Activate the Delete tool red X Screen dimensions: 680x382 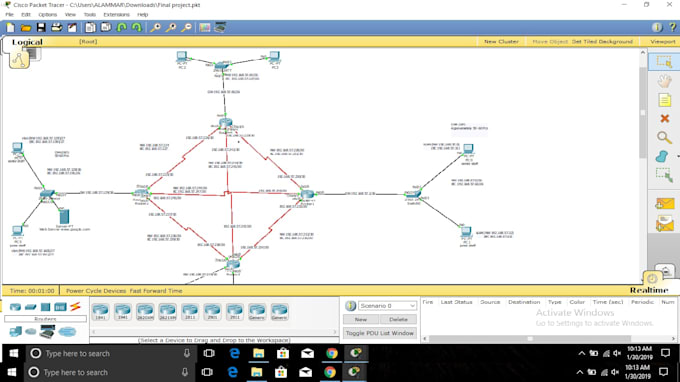(x=664, y=118)
